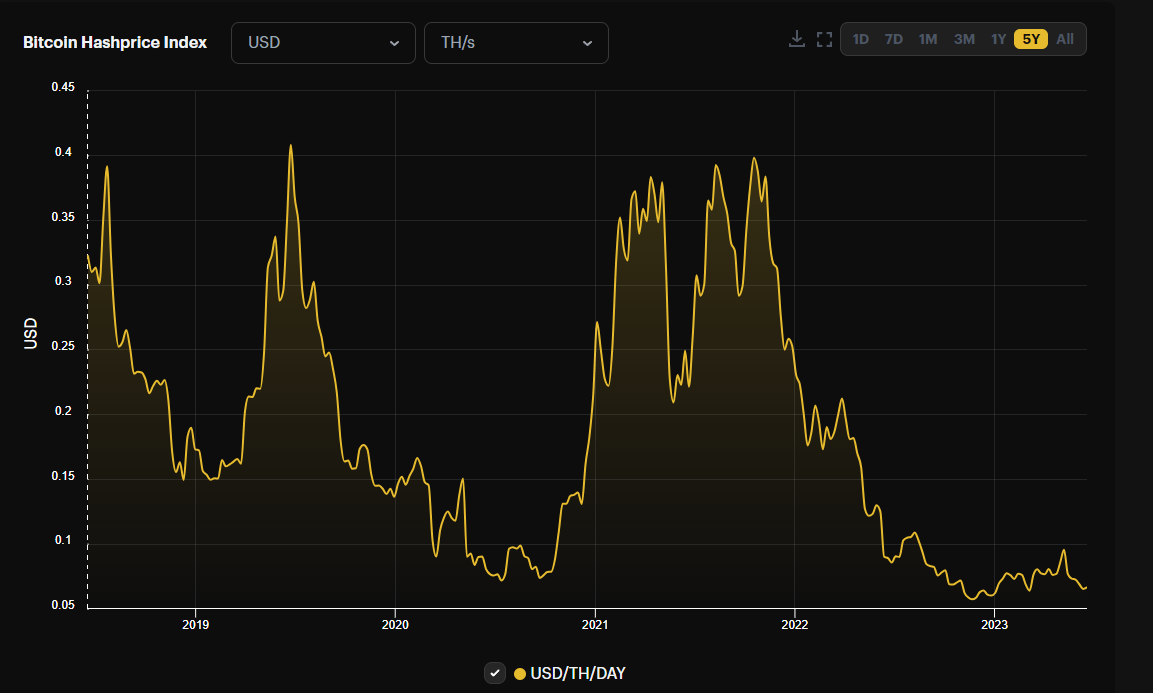Choose the 5Y time range
The height and width of the screenshot is (693, 1153).
(x=1031, y=40)
